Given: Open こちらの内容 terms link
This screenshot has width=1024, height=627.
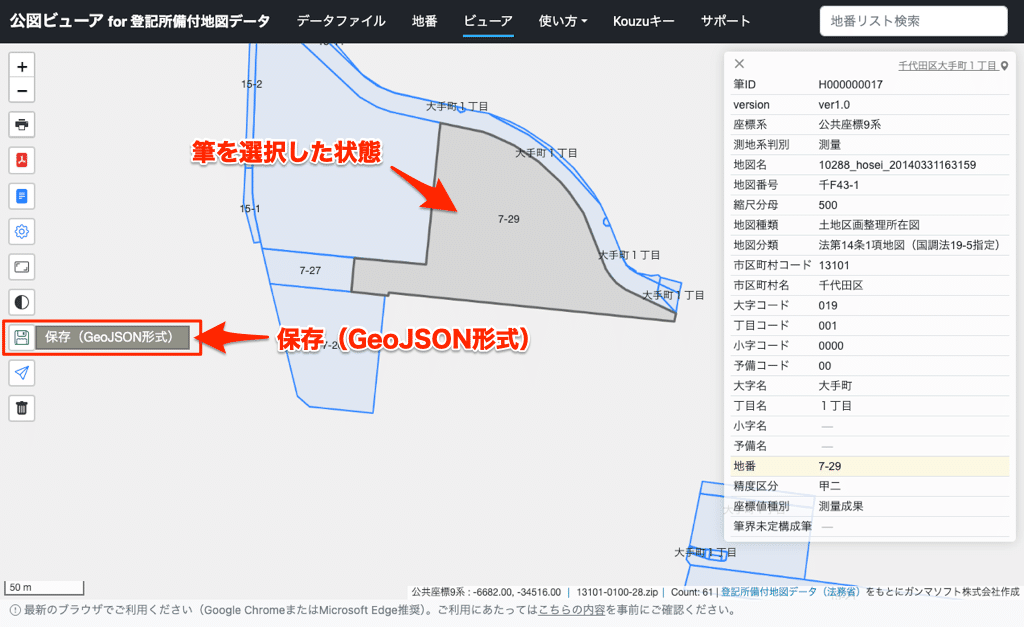Looking at the screenshot, I should pos(572,610).
